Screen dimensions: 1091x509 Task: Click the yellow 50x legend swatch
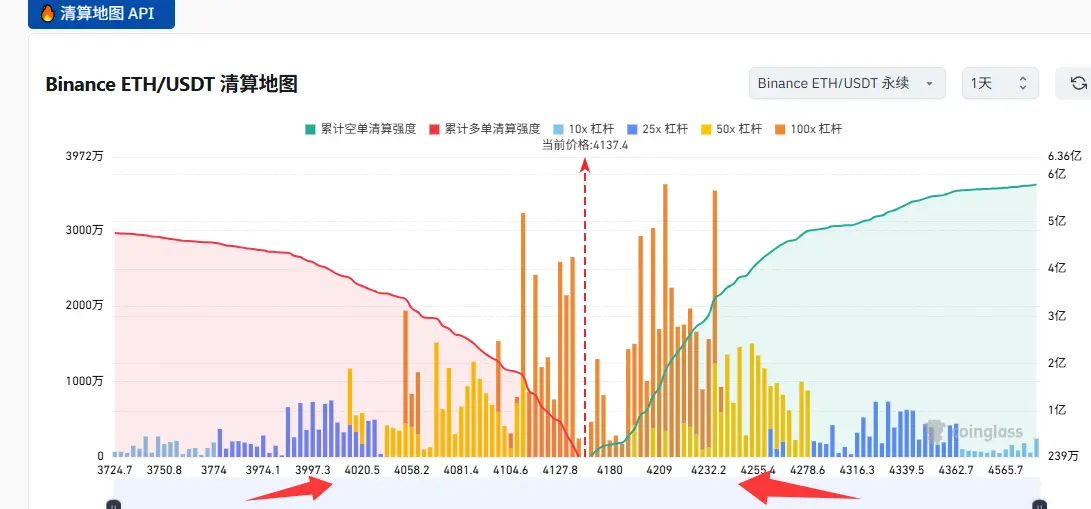(x=704, y=129)
